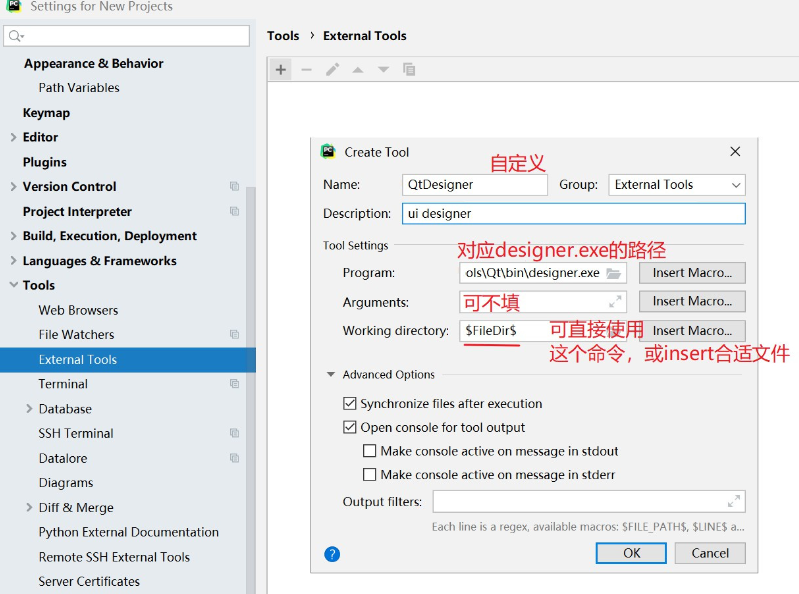
Task: Select Keymap in settings tree
Action: [46, 113]
